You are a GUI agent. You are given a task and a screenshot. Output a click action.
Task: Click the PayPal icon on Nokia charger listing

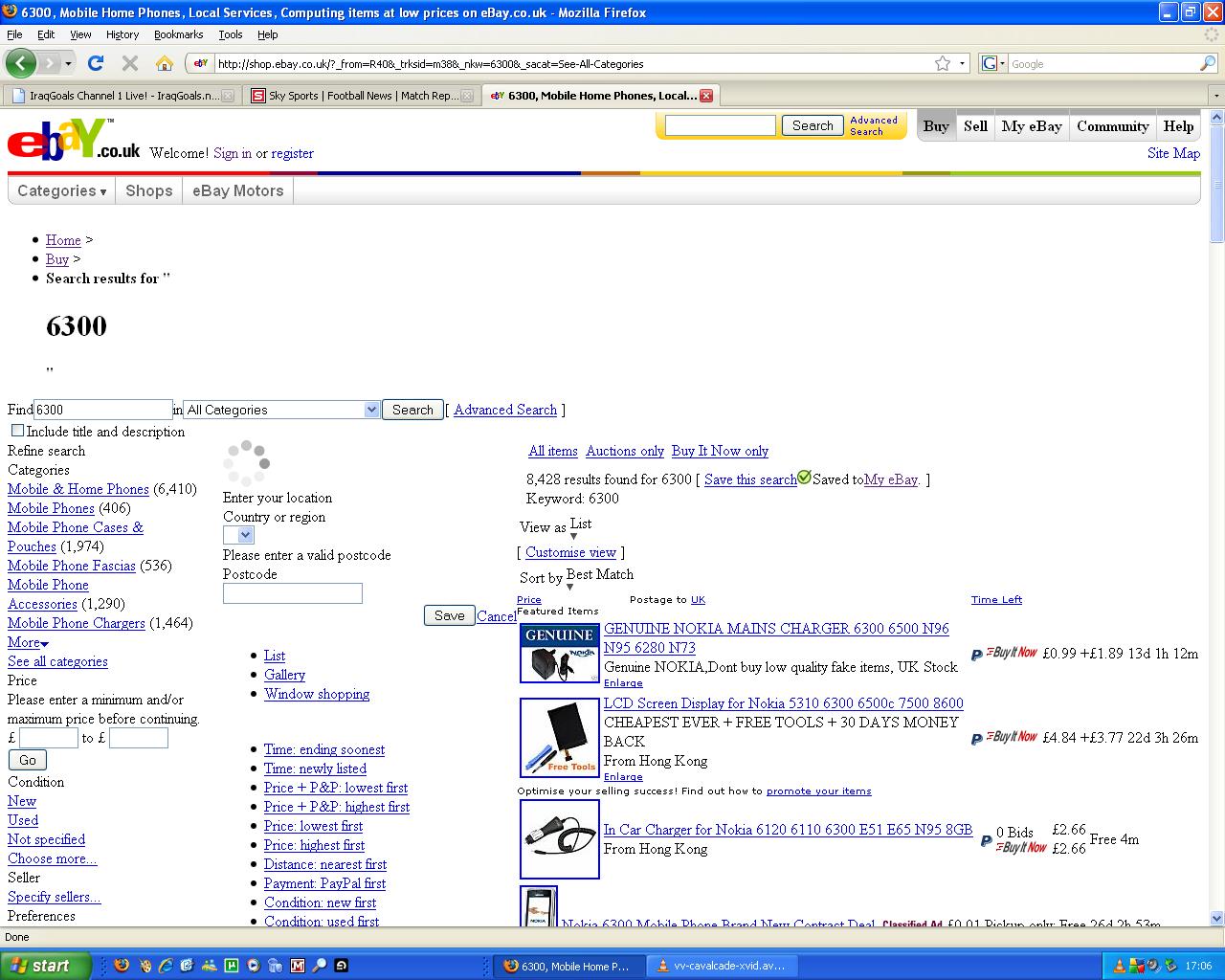point(977,655)
